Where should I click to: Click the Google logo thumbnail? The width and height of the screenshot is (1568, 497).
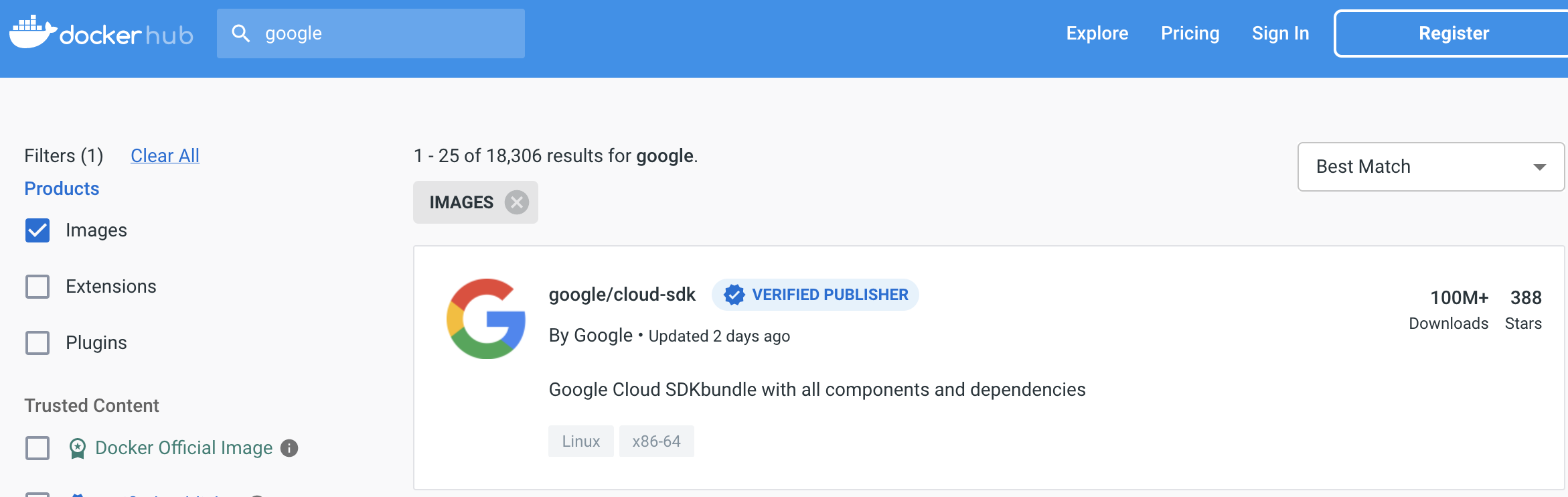485,319
